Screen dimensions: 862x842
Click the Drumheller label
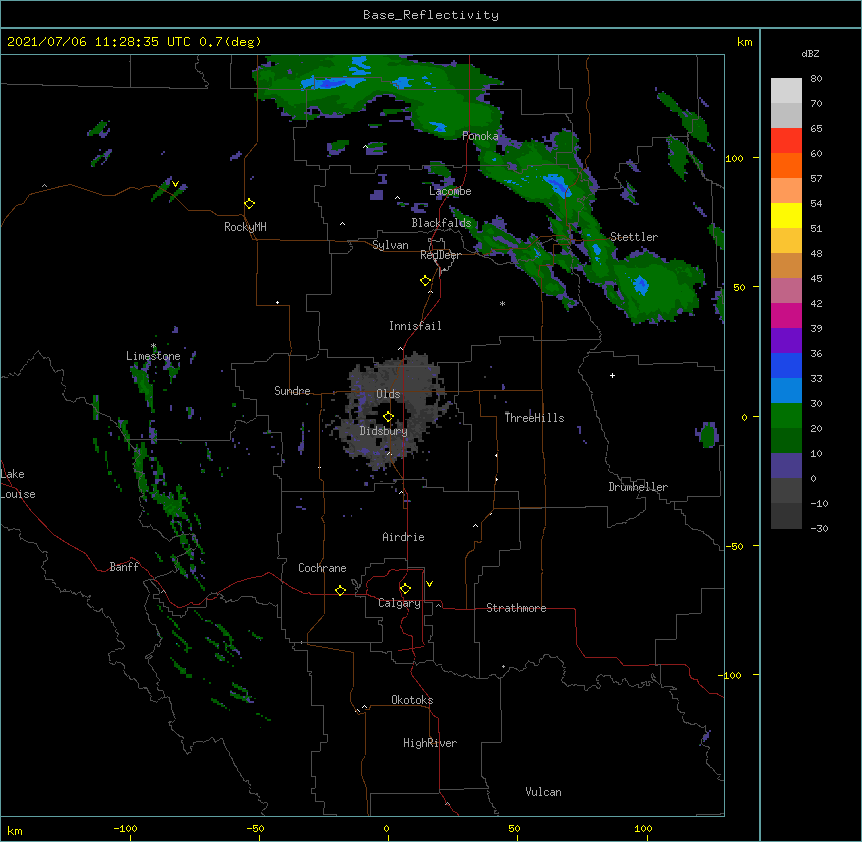coord(638,487)
